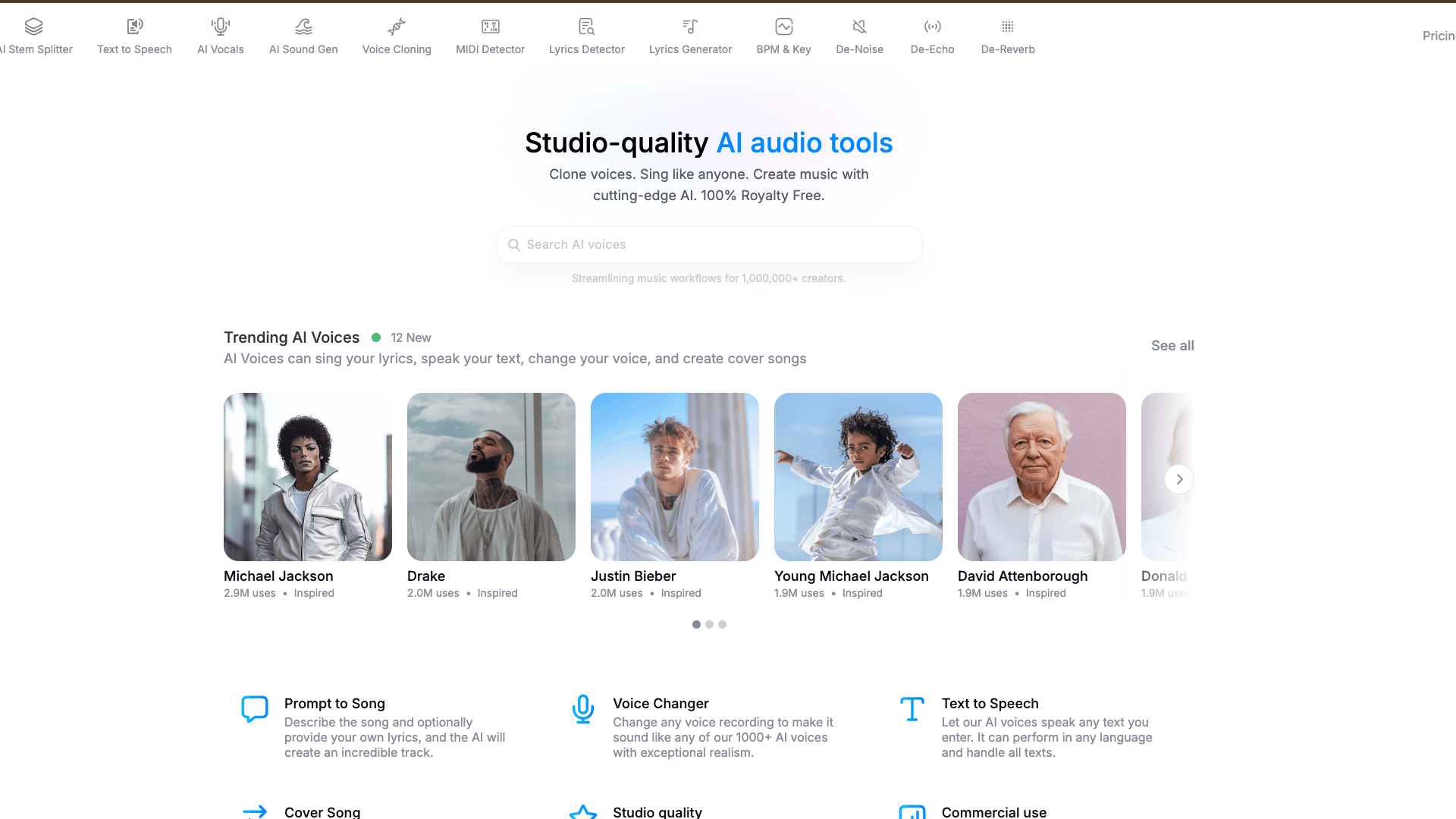The height and width of the screenshot is (819, 1456).
Task: Select the Text to Speech icon
Action: pyautogui.click(x=134, y=27)
